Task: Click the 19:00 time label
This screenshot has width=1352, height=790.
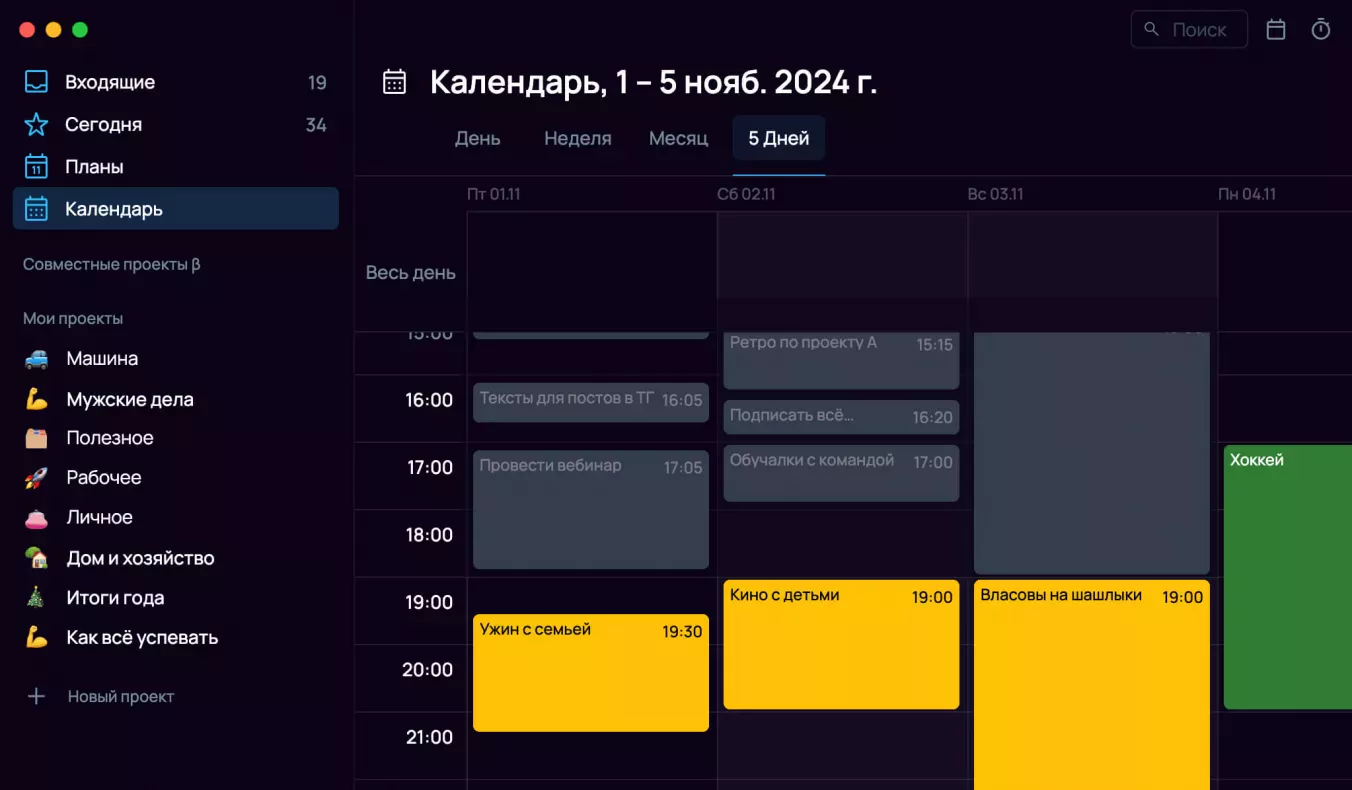Action: pos(428,602)
